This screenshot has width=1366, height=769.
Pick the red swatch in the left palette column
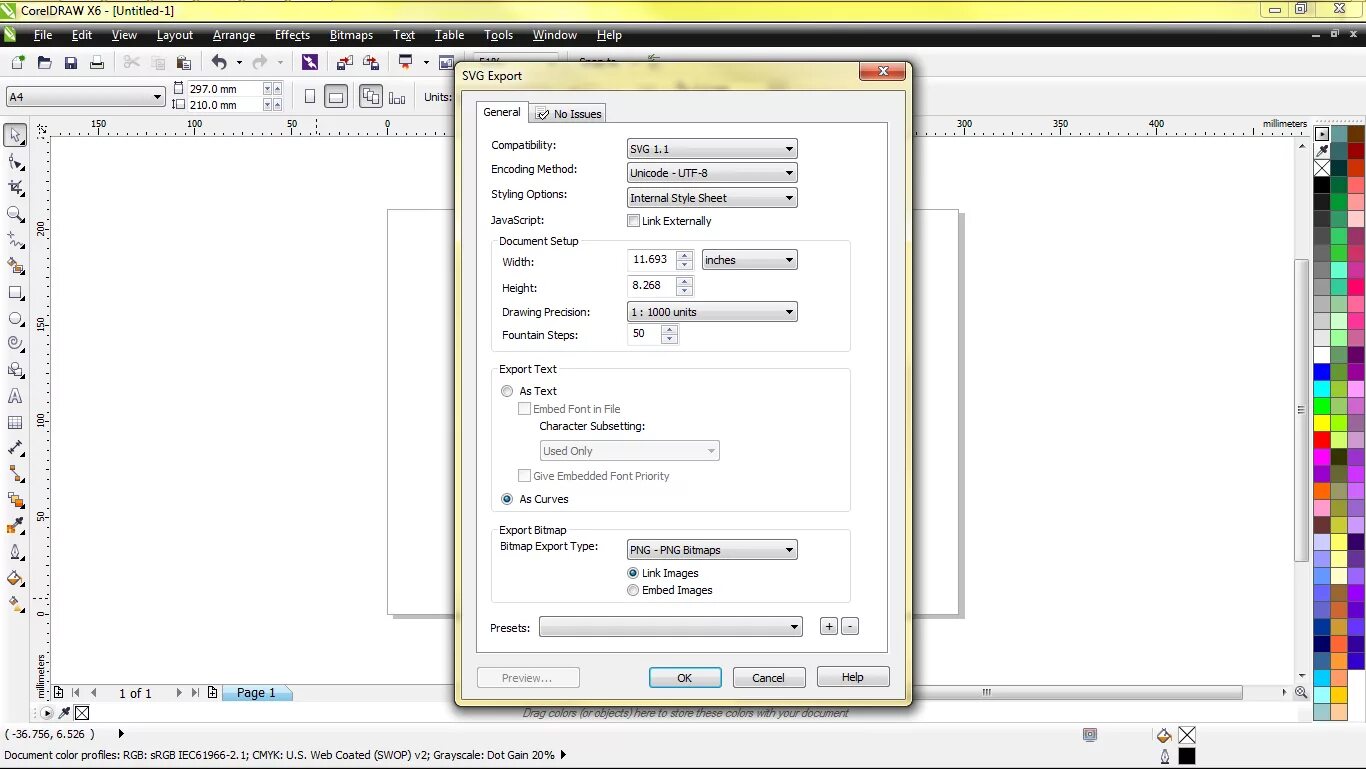click(x=1322, y=440)
